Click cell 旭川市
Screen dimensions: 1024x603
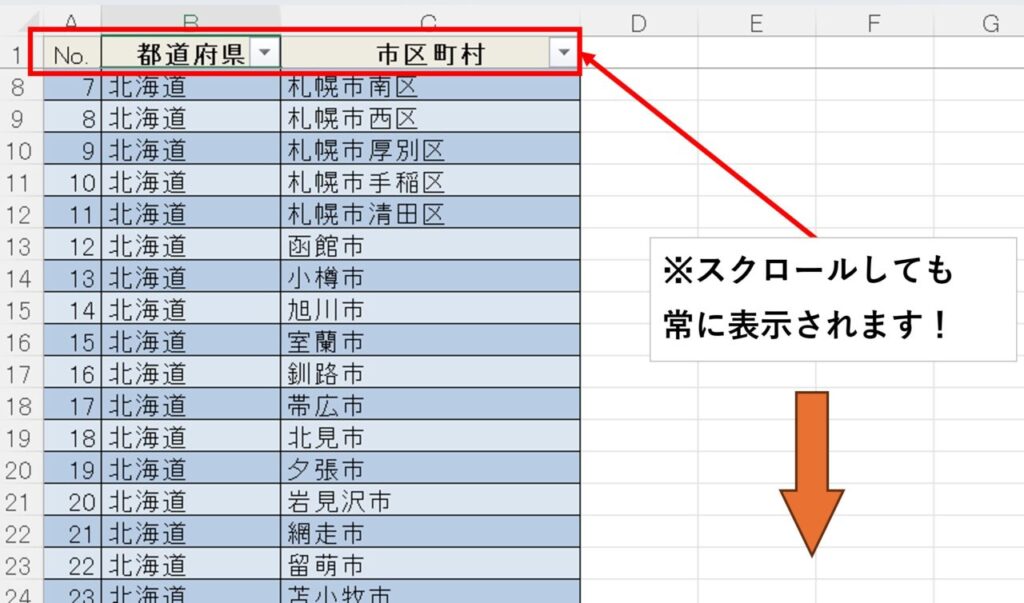430,310
